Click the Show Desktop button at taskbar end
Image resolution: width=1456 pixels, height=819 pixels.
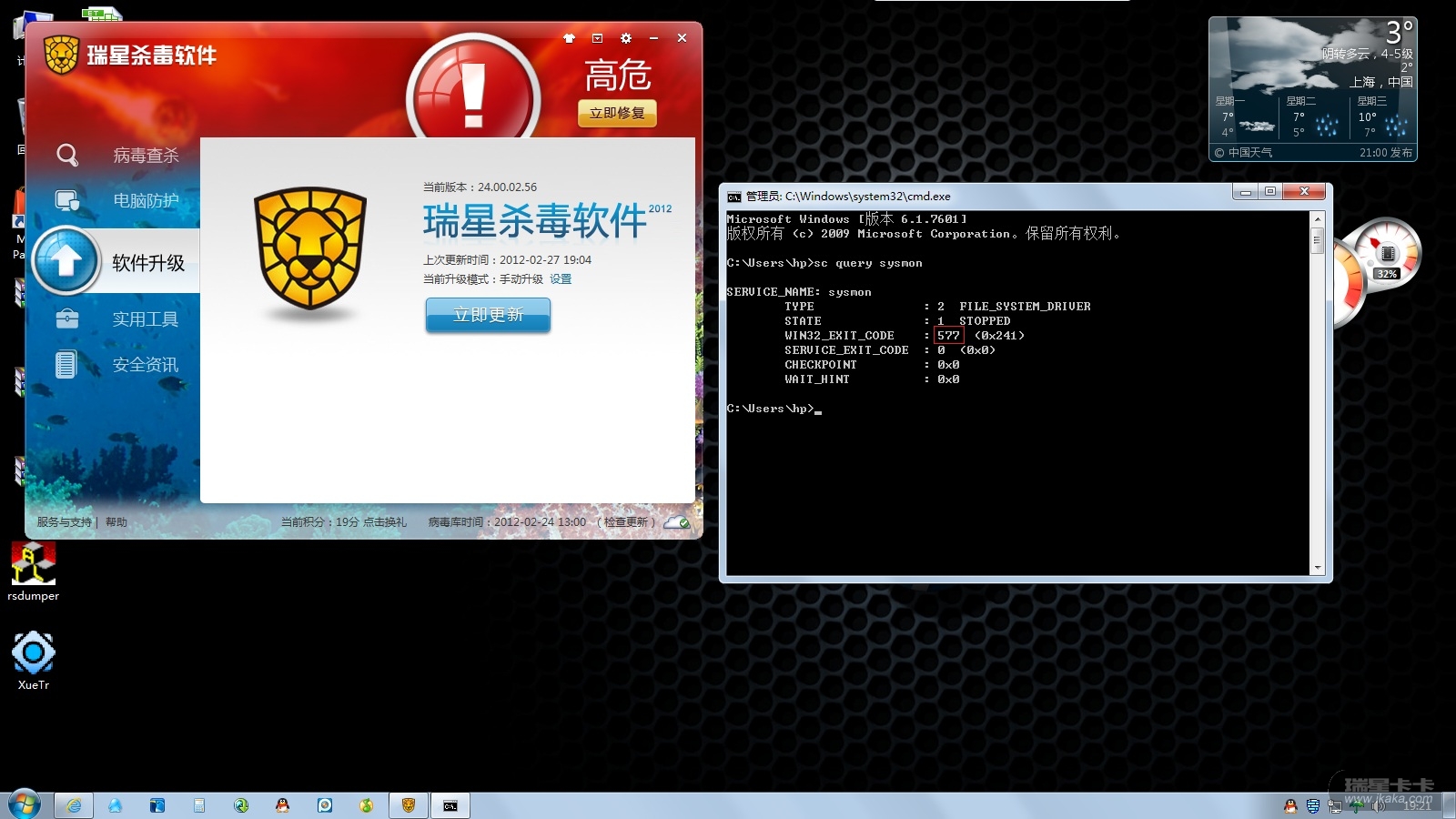pos(1448,805)
